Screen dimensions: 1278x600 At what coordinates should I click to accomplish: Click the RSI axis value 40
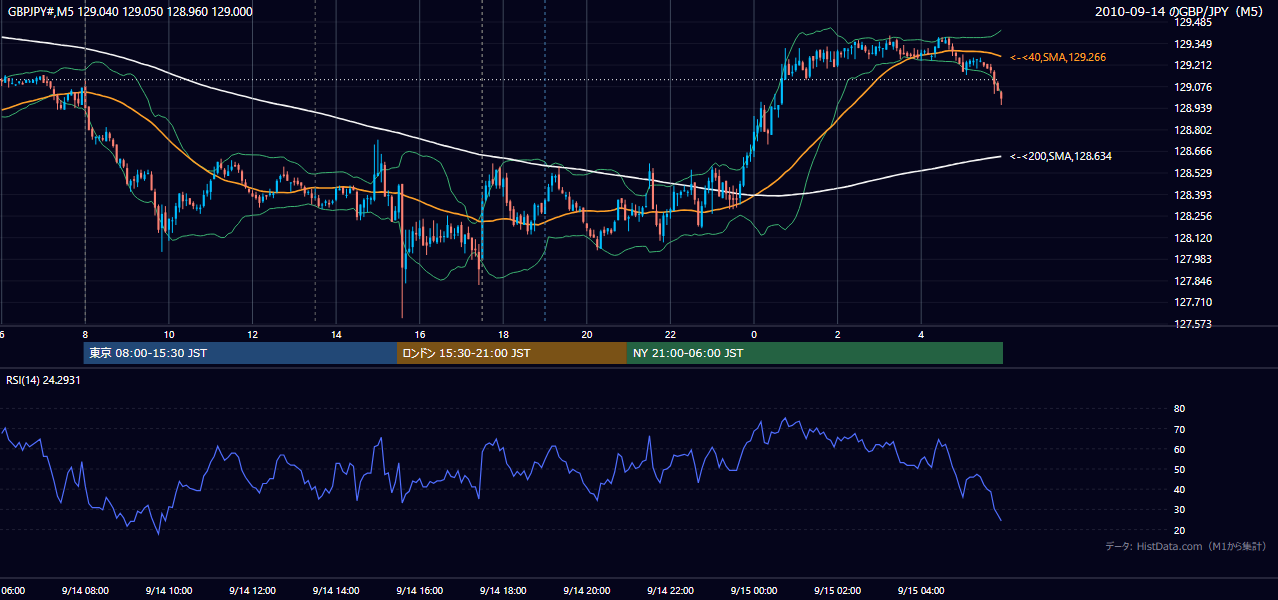pos(1179,489)
